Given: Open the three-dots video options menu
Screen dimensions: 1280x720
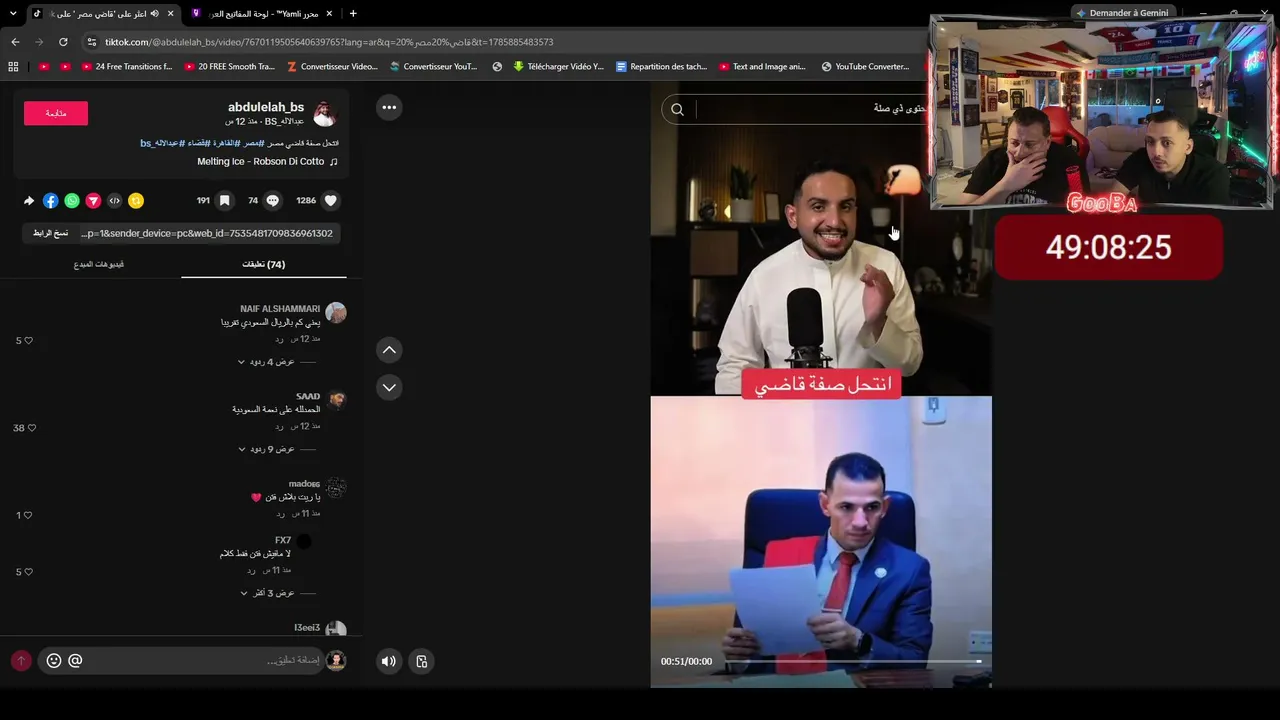Looking at the screenshot, I should point(389,107).
